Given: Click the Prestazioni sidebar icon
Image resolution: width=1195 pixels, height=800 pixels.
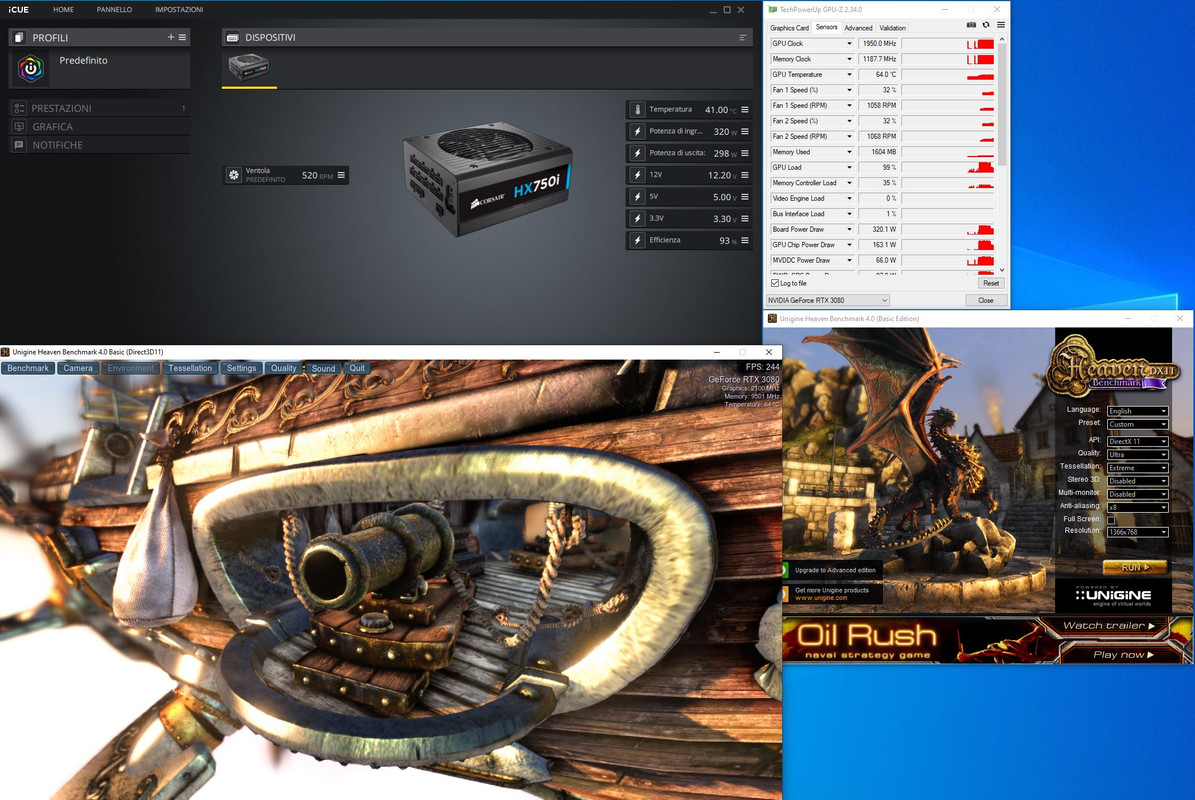Looking at the screenshot, I should 19,108.
